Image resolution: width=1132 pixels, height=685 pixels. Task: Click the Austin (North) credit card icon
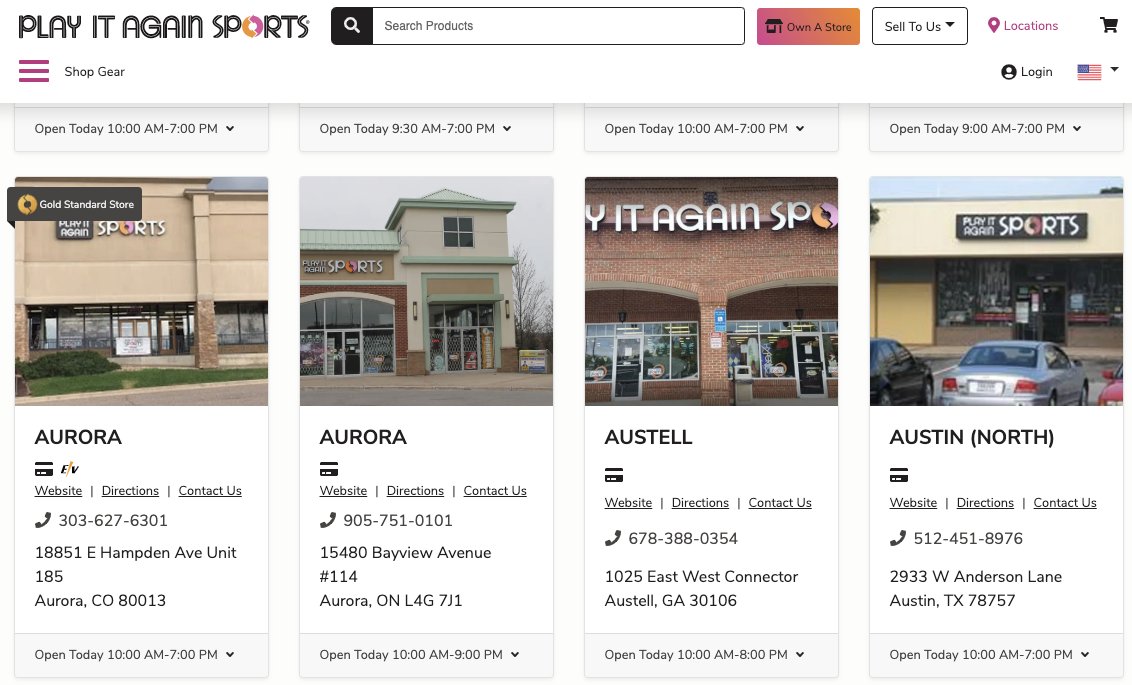pyautogui.click(x=899, y=475)
